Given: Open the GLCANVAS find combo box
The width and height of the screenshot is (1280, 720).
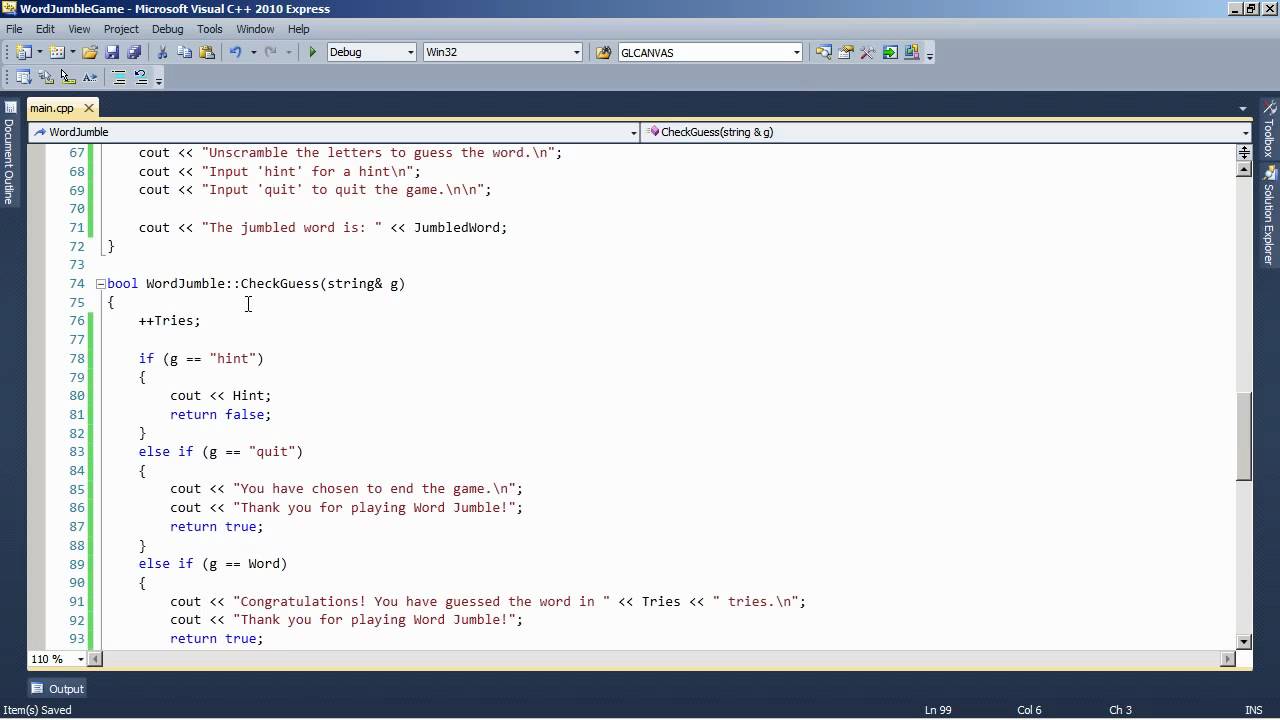Looking at the screenshot, I should (710, 52).
